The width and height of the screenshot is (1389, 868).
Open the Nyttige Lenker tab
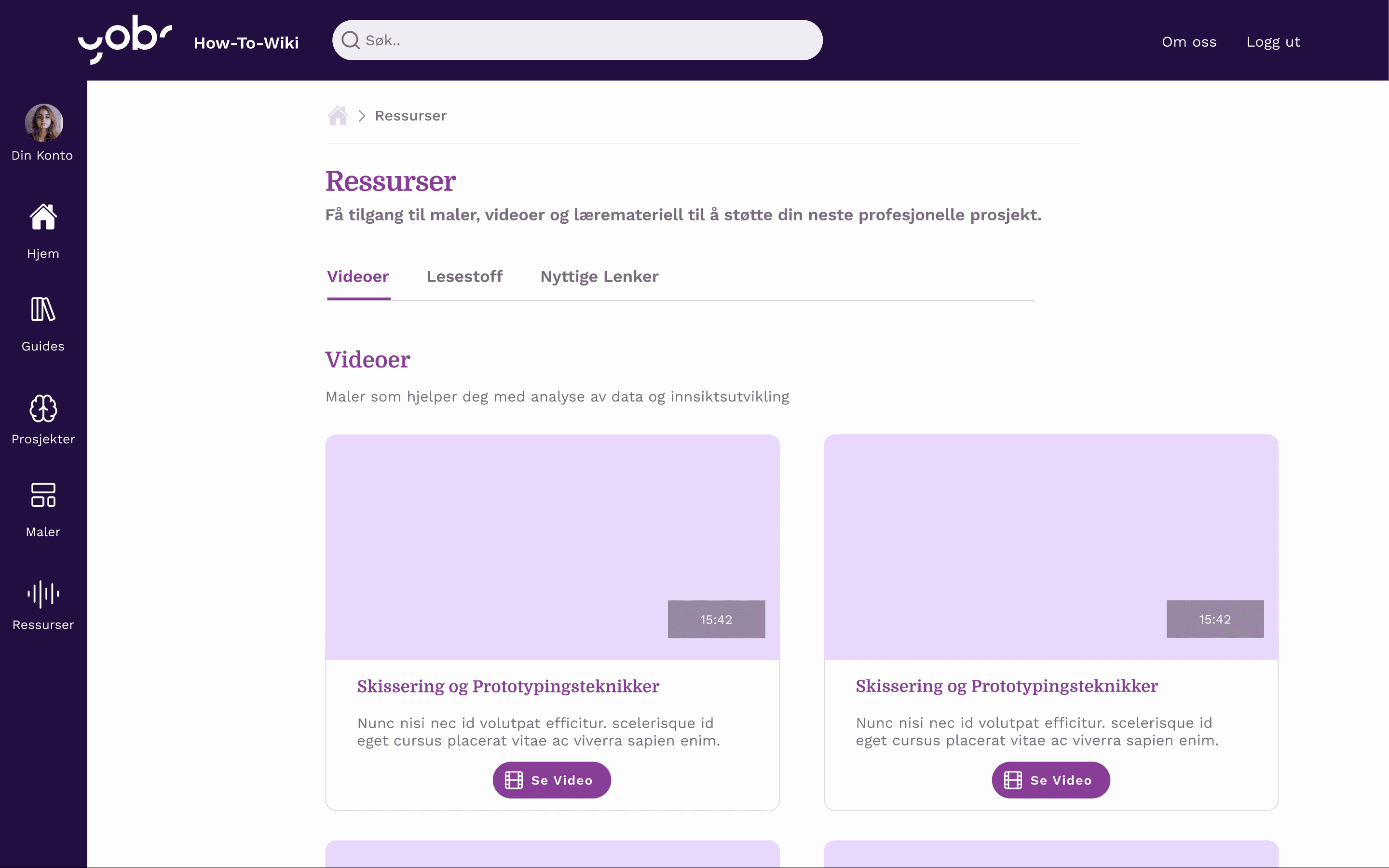point(599,277)
